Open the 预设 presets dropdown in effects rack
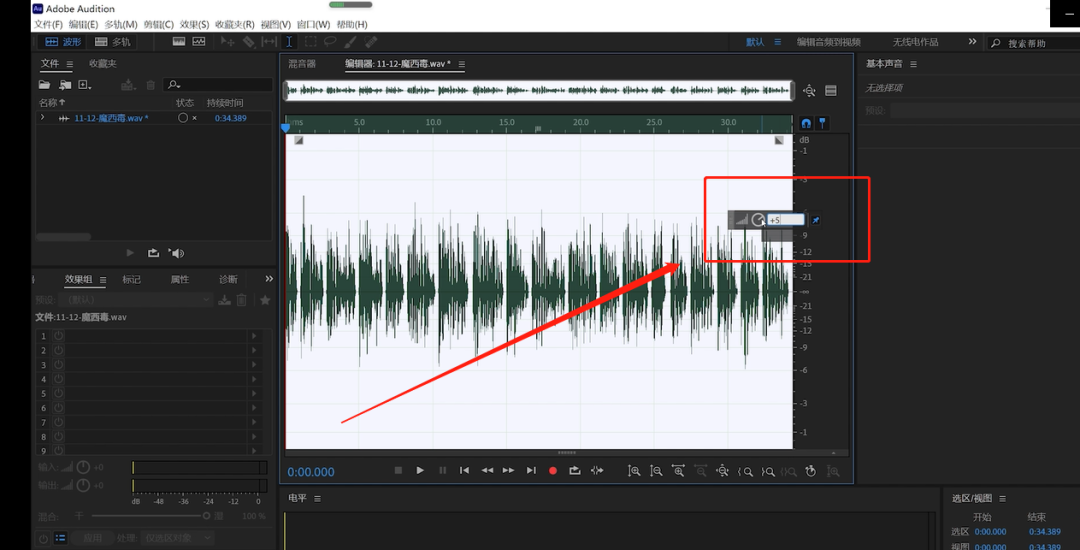The image size is (1080, 550). click(x=136, y=300)
